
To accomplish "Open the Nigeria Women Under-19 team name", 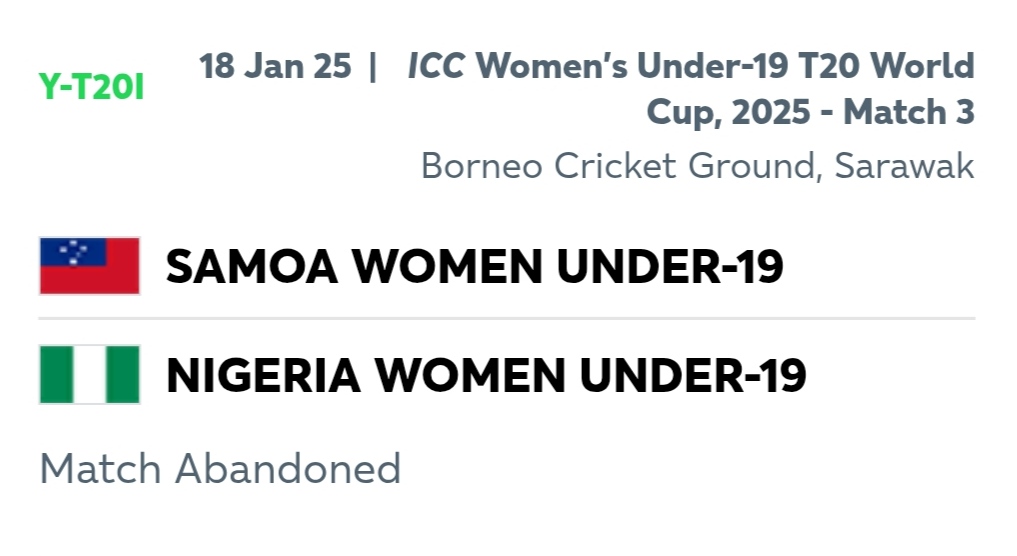I will (x=486, y=376).
